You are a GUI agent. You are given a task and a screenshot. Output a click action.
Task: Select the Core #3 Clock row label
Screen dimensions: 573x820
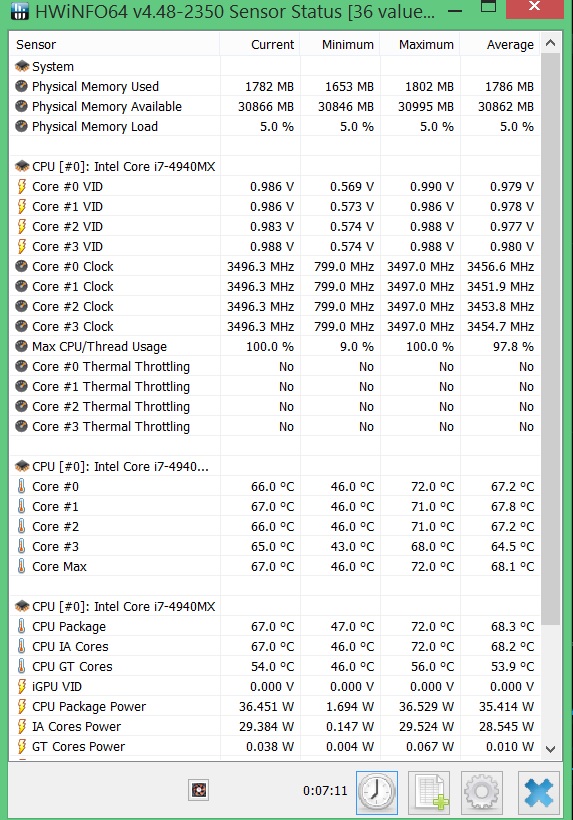(x=73, y=326)
